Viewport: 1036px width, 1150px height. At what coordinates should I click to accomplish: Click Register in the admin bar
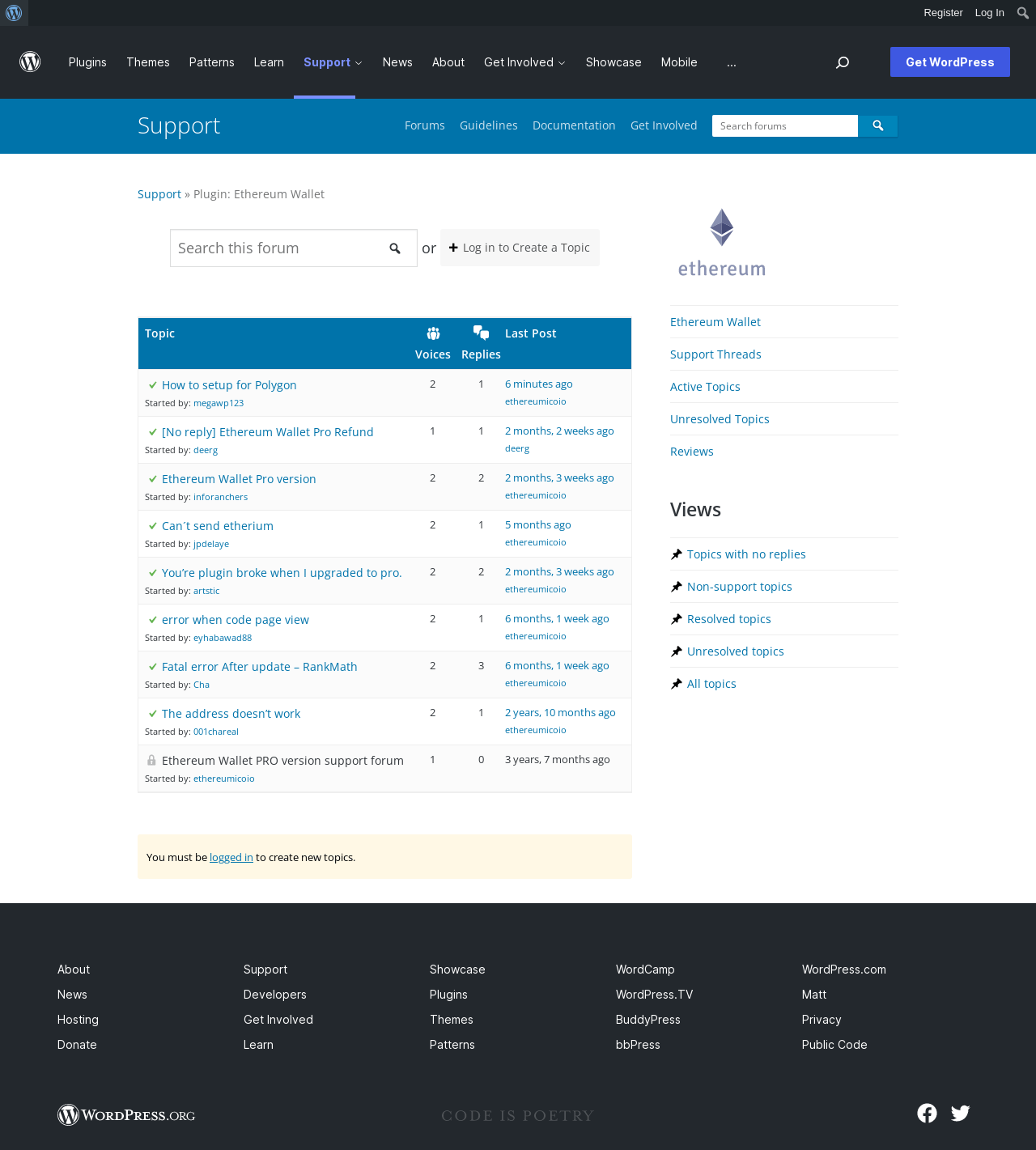(x=943, y=13)
